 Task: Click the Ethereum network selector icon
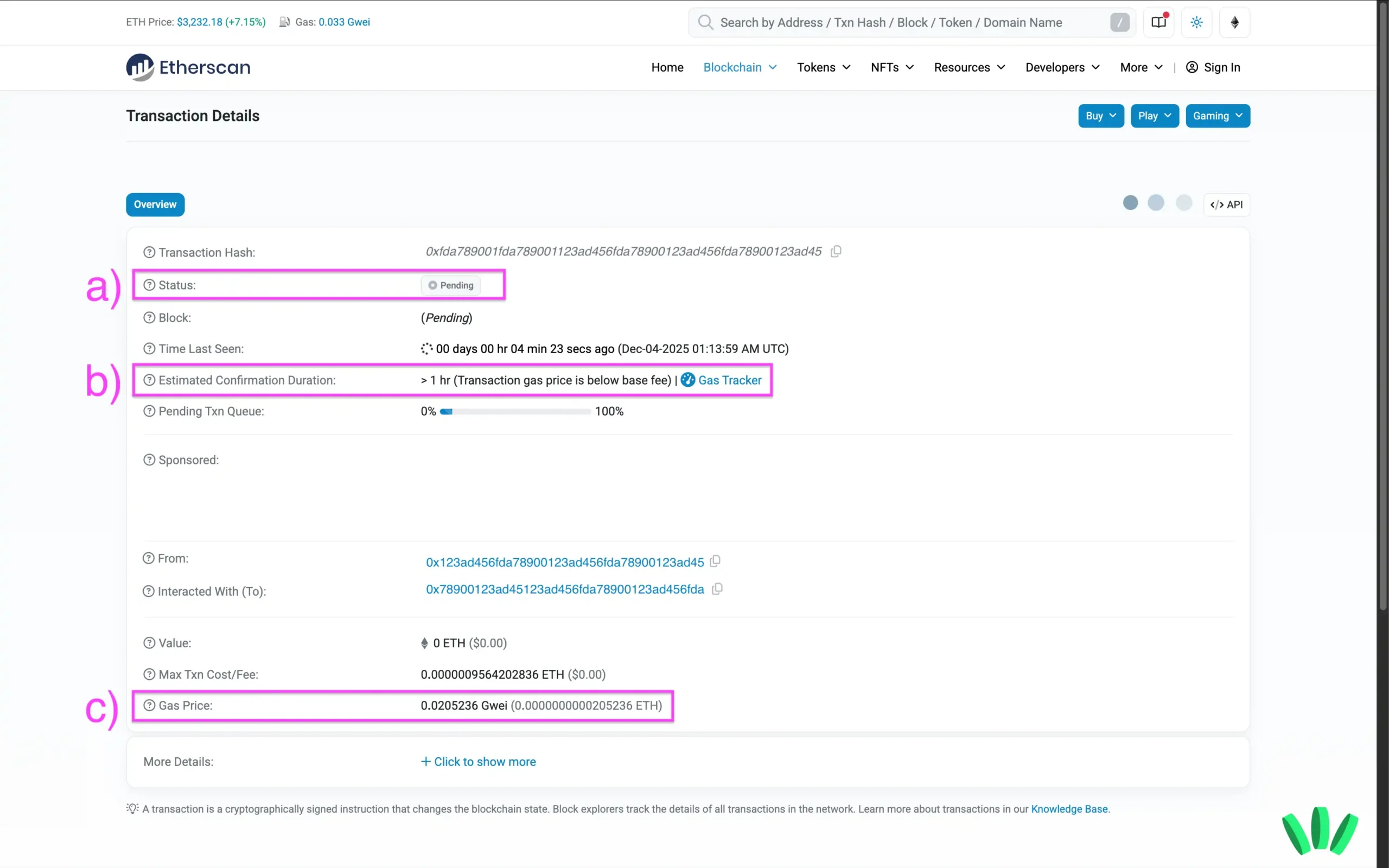point(1234,22)
